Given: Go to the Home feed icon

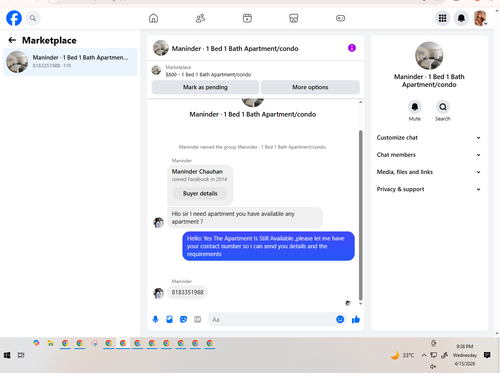Looking at the screenshot, I should click(153, 18).
